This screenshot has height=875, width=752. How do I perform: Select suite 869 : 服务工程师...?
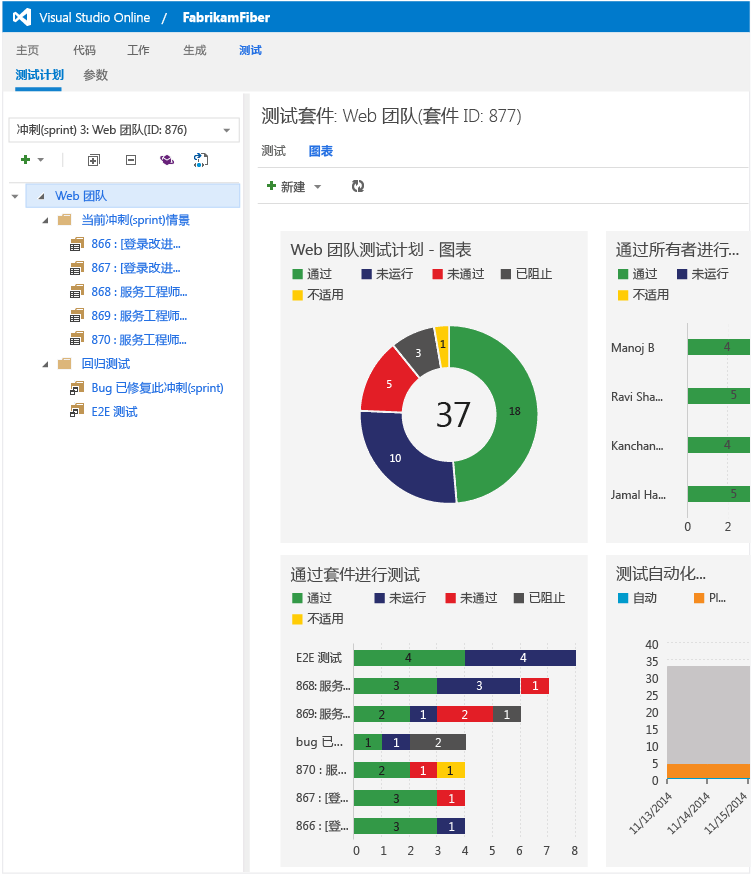click(139, 316)
